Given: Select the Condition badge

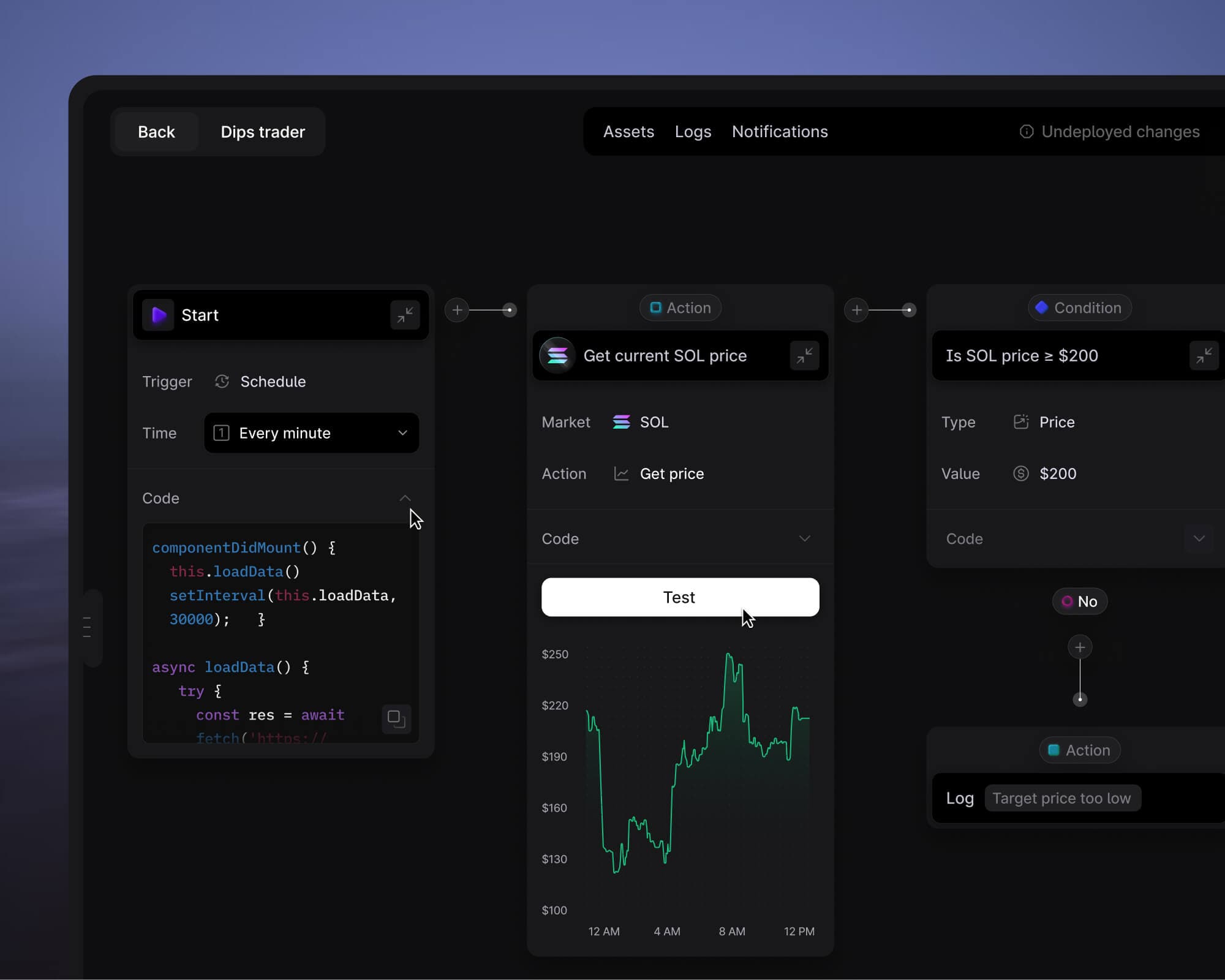Looking at the screenshot, I should tap(1079, 307).
